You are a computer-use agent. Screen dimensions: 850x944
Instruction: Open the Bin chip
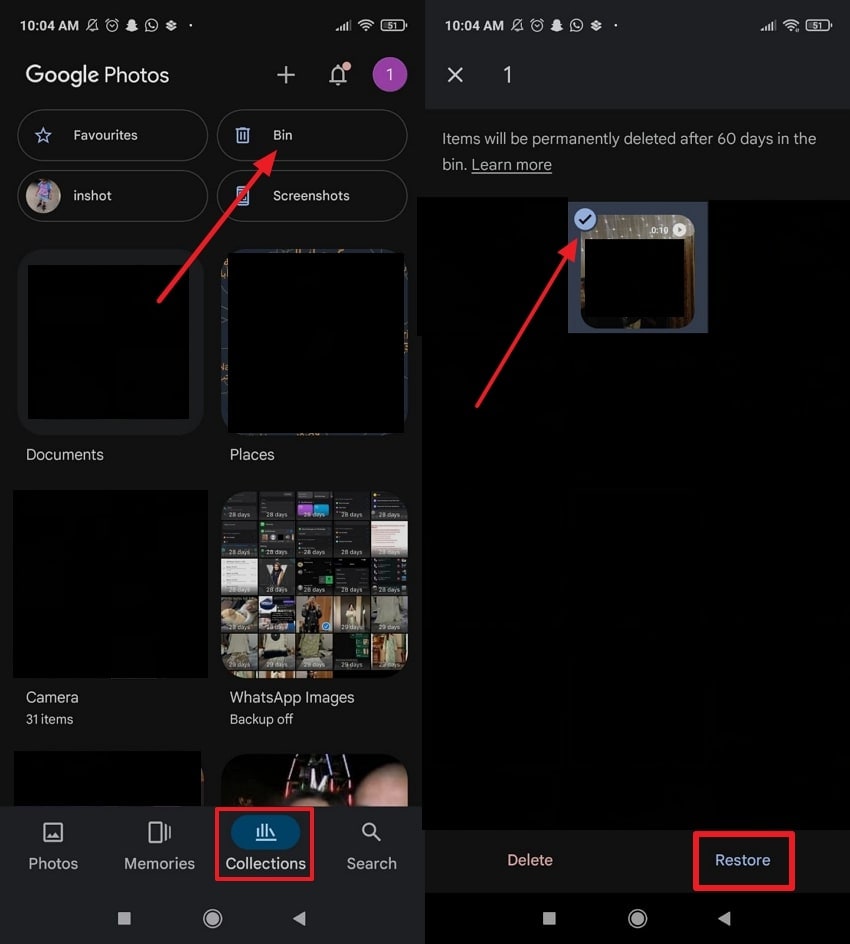tap(312, 135)
